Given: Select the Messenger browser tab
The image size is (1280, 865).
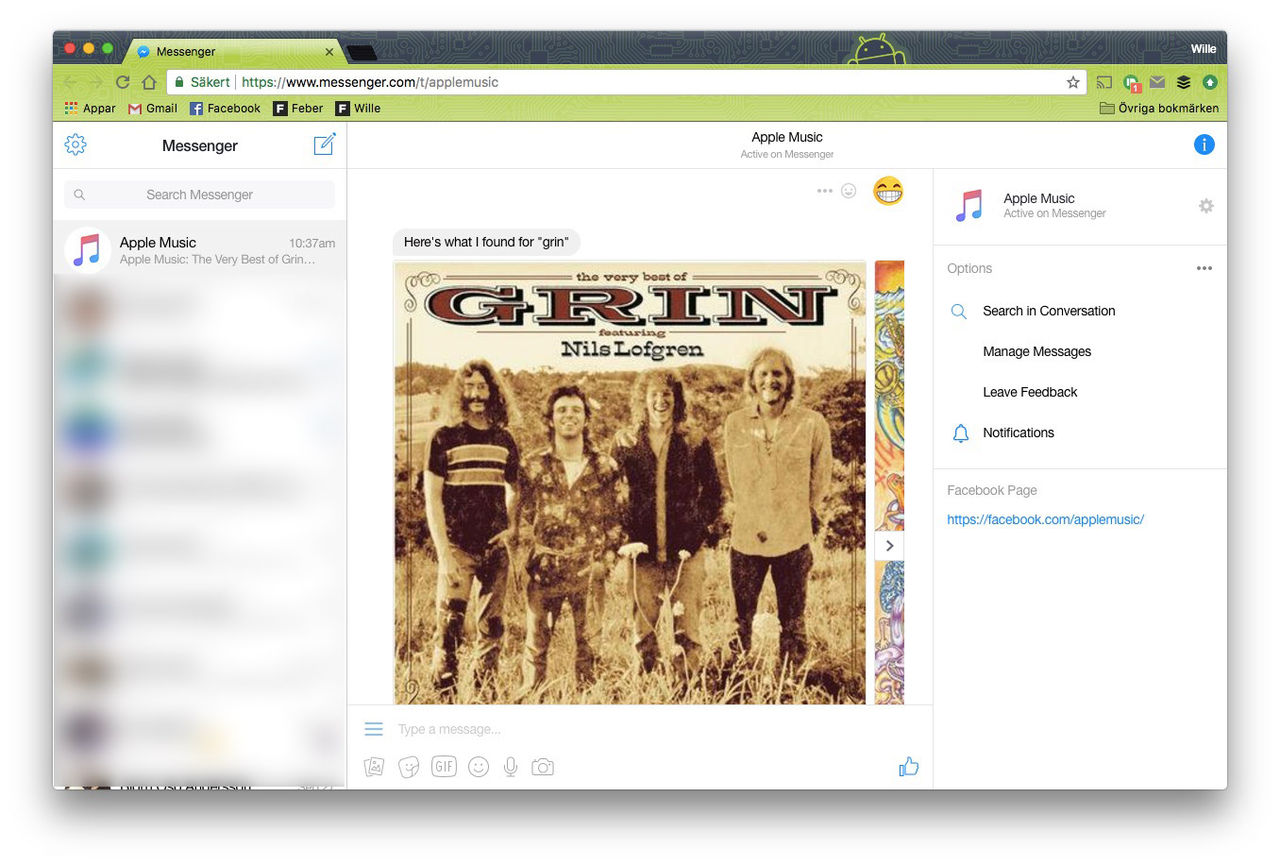Looking at the screenshot, I should [x=235, y=52].
